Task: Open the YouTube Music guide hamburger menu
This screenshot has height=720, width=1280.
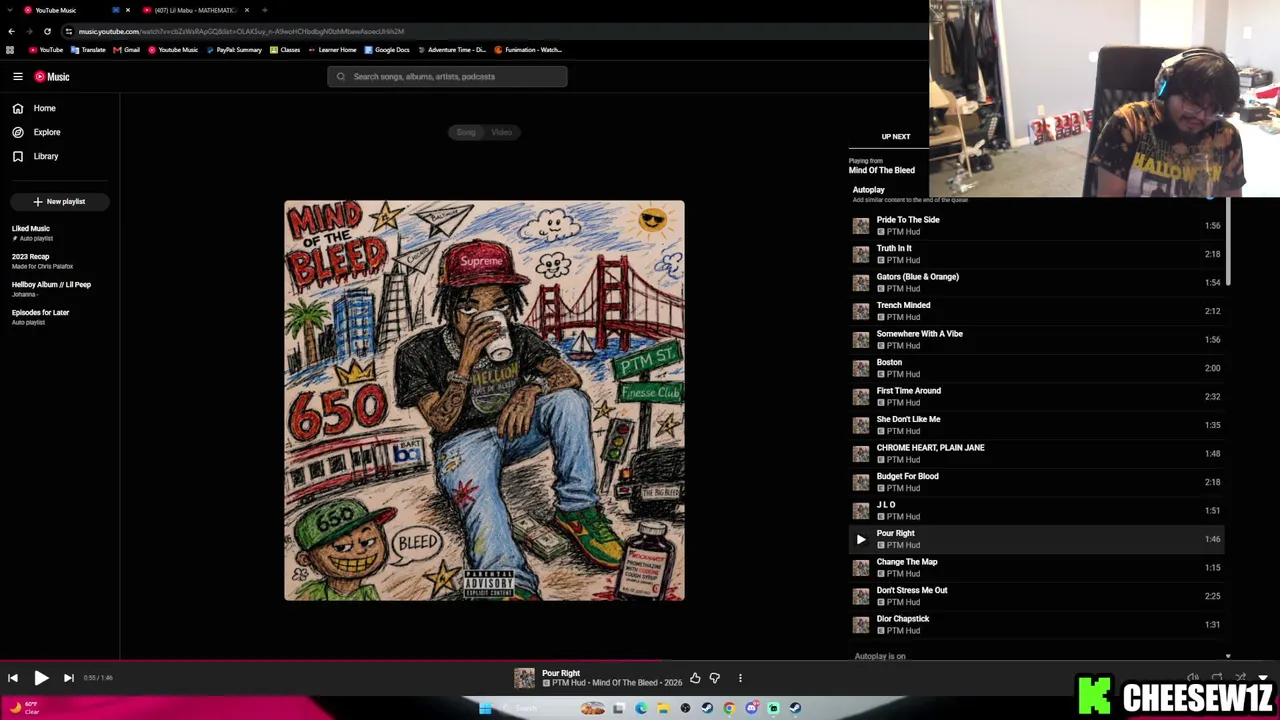Action: click(18, 77)
